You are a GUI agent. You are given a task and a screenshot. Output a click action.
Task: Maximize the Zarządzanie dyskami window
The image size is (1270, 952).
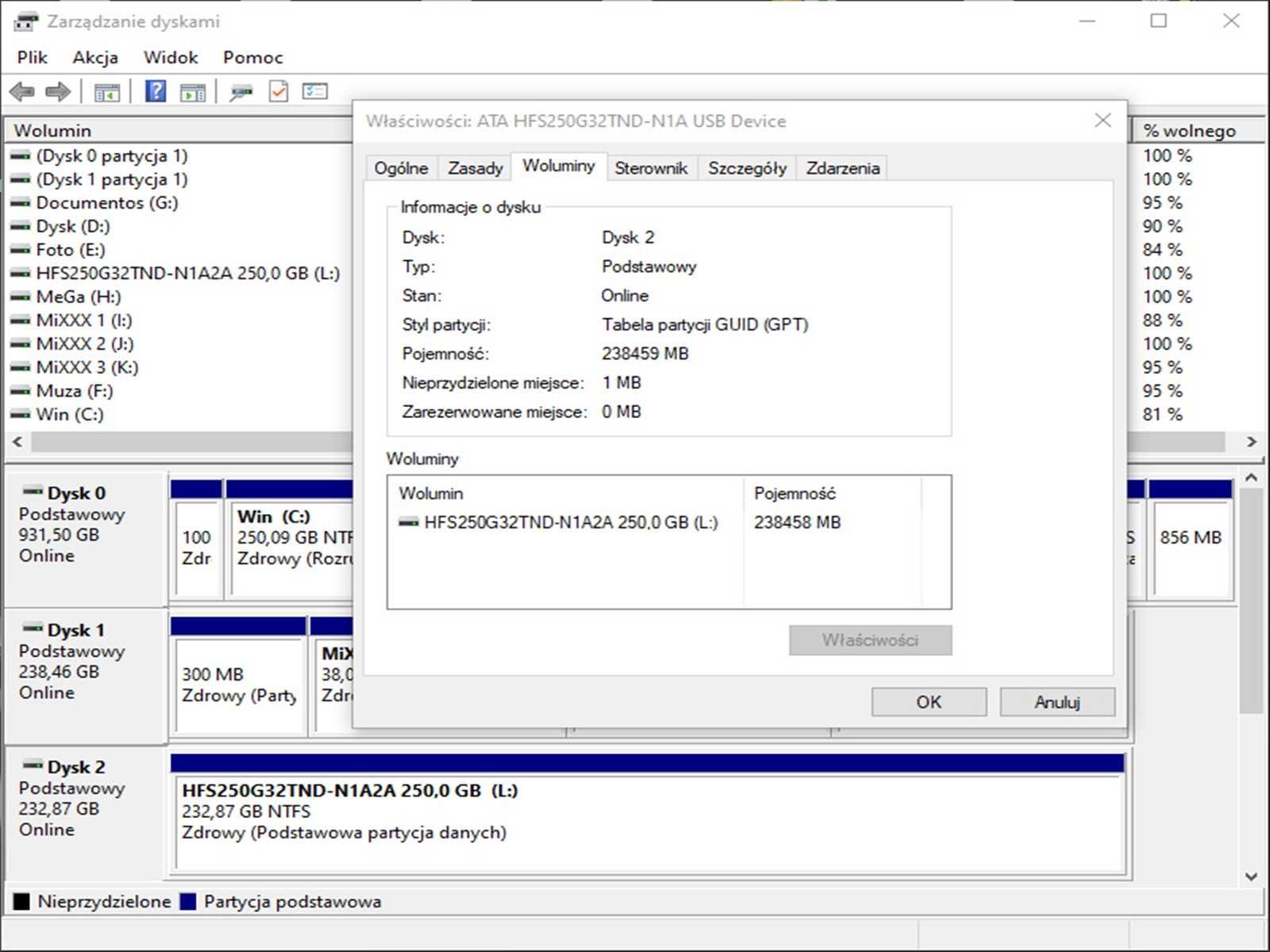(1159, 21)
